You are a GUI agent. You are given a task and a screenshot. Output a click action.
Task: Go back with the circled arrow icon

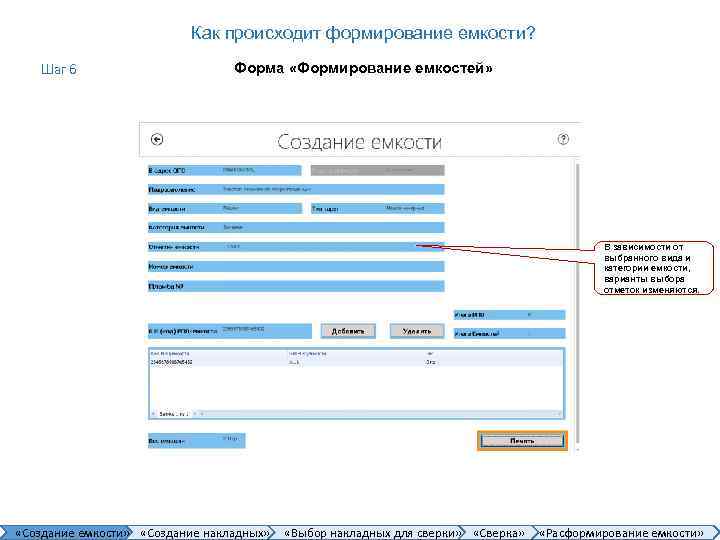pyautogui.click(x=157, y=139)
